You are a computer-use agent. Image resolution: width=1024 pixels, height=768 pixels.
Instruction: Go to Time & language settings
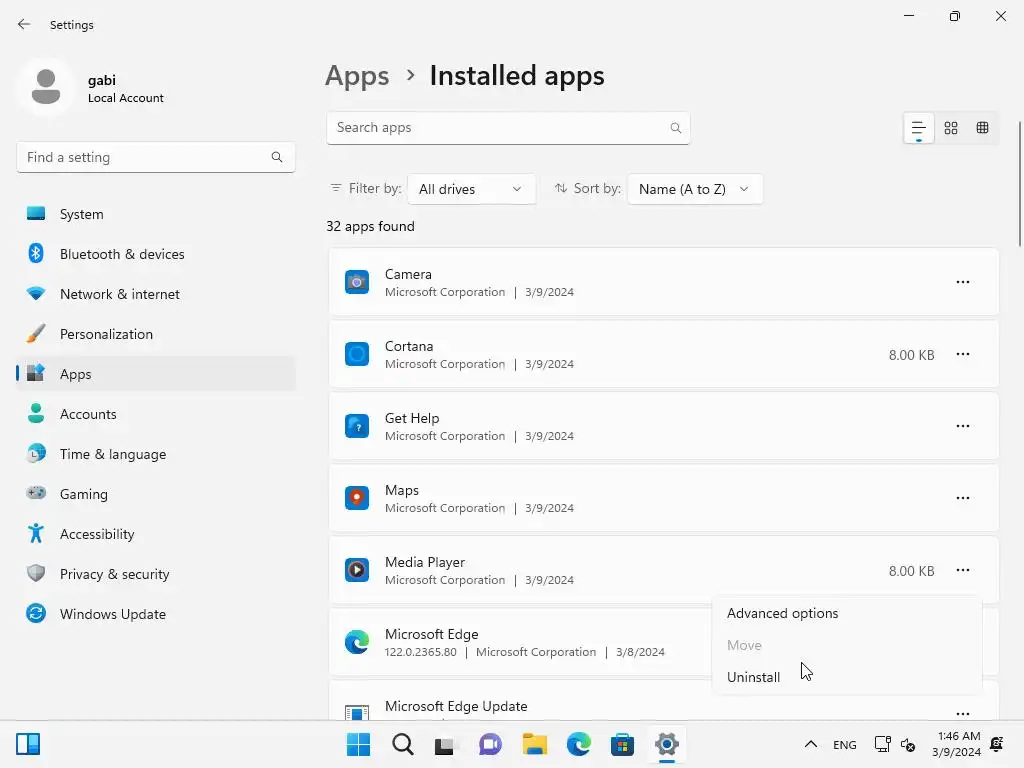(155, 454)
